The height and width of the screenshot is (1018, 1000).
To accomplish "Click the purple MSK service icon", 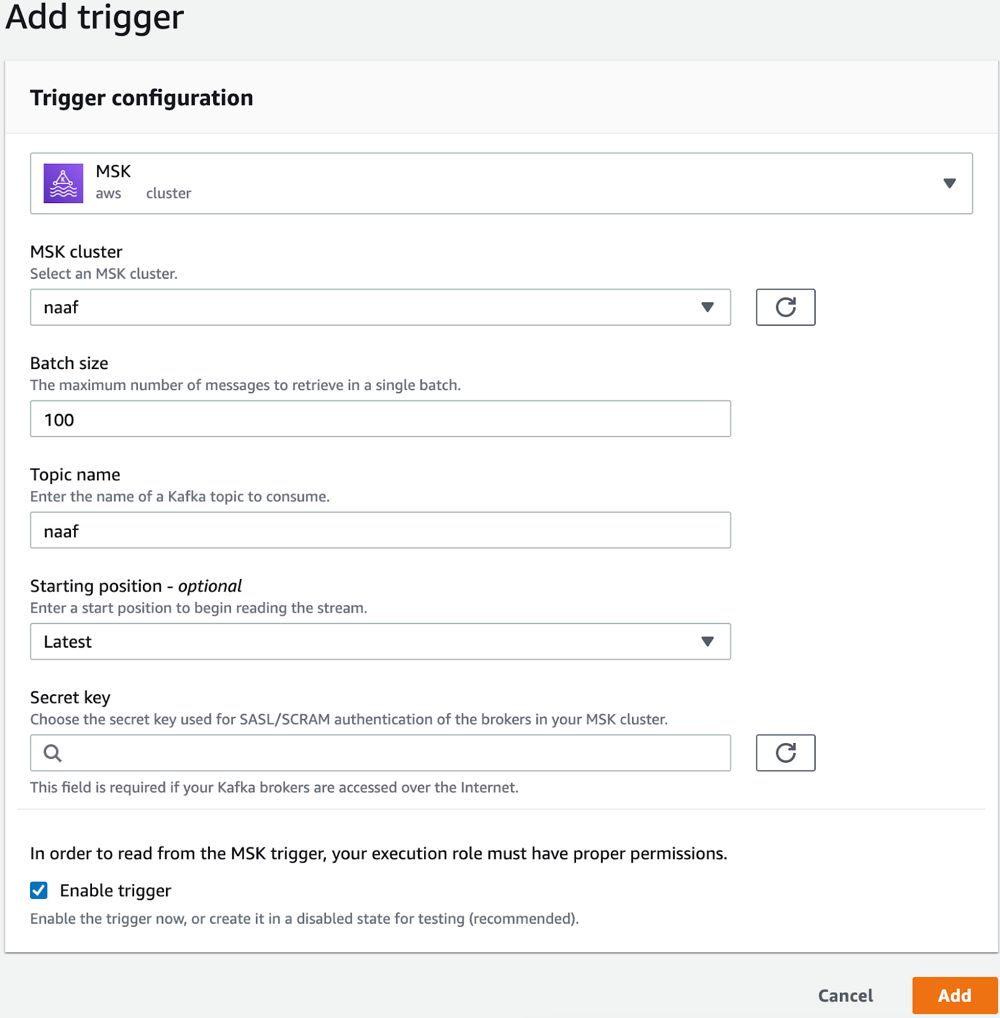I will pos(63,183).
